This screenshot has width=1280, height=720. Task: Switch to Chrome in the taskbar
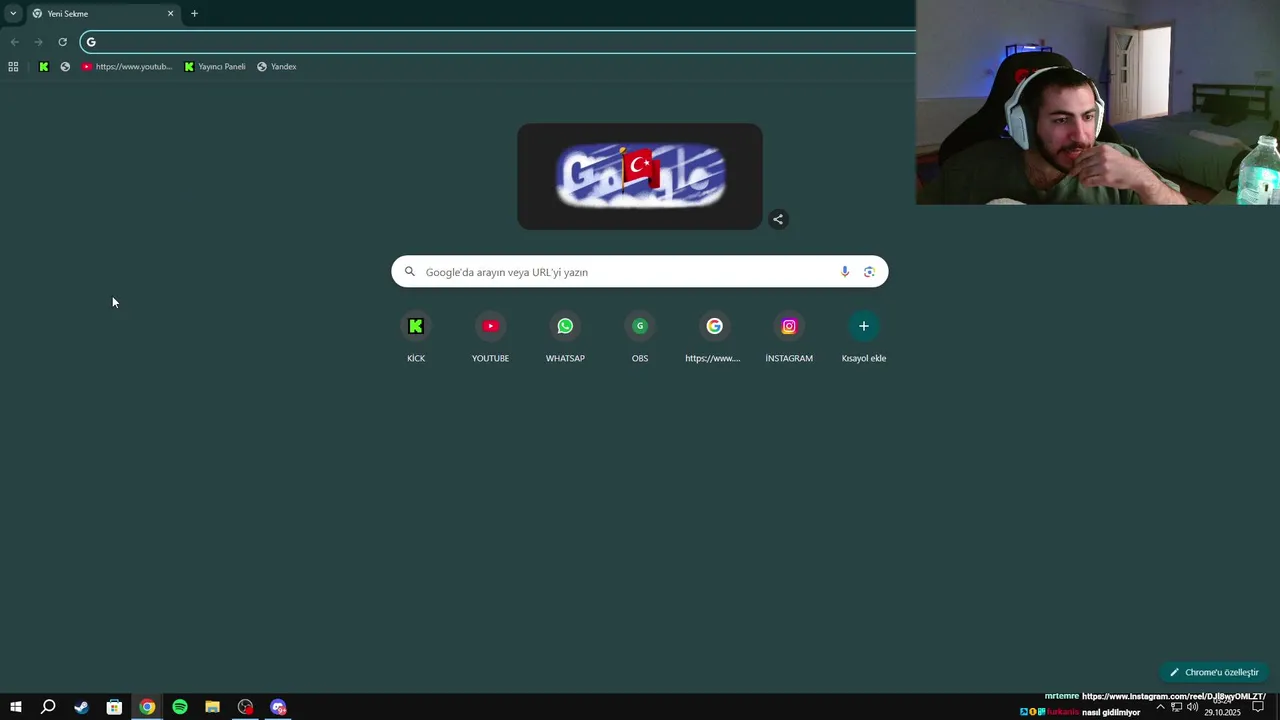pyautogui.click(x=147, y=707)
